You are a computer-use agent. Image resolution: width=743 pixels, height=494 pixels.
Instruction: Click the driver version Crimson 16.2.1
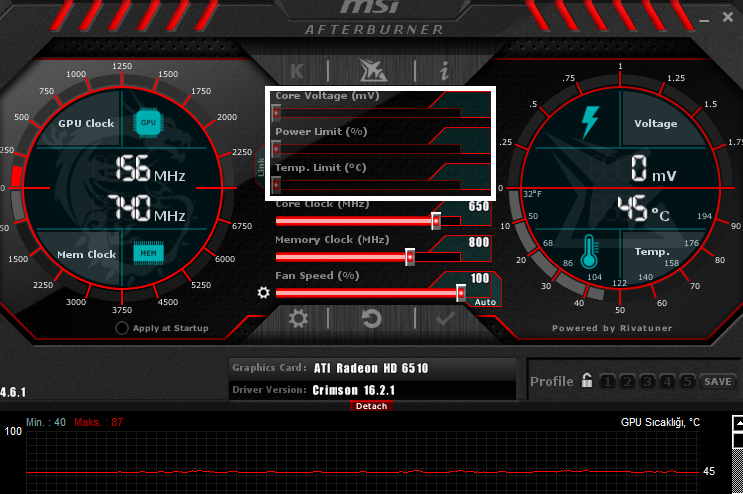tap(353, 390)
